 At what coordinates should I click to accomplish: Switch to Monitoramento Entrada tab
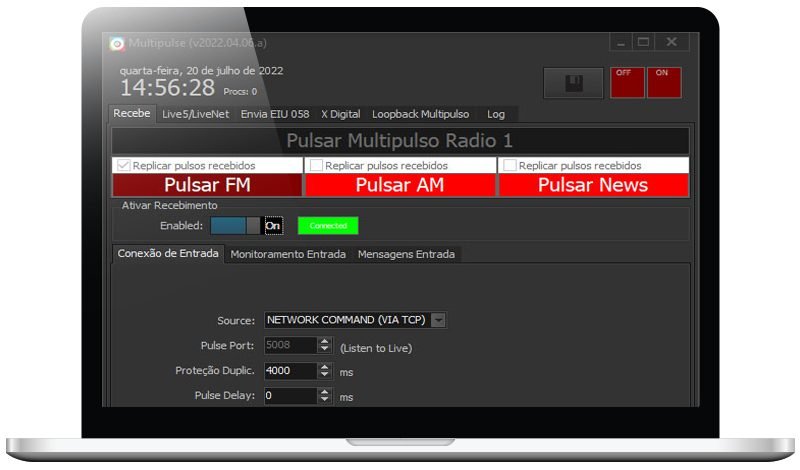(x=288, y=254)
